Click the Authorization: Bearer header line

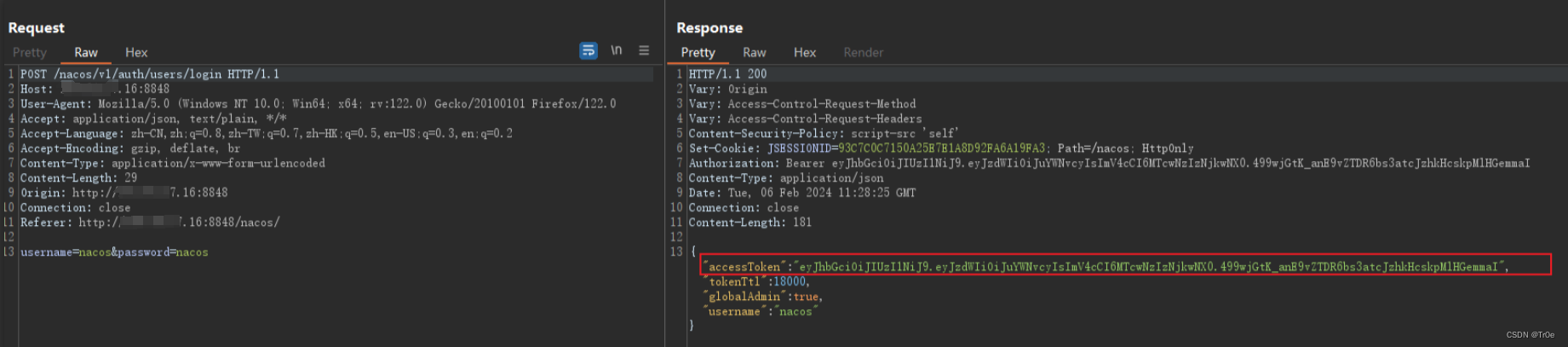click(1109, 163)
